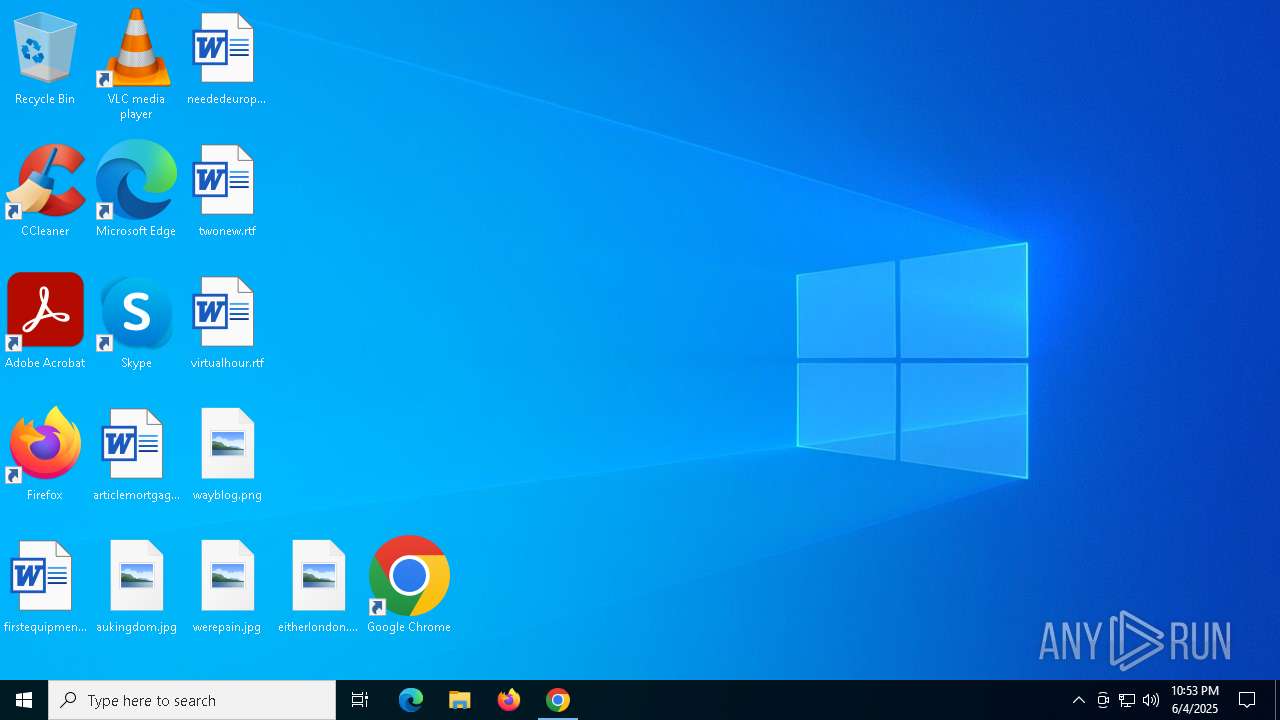Viewport: 1280px width, 720px height.
Task: Show hidden system tray icons
Action: click(x=1079, y=700)
